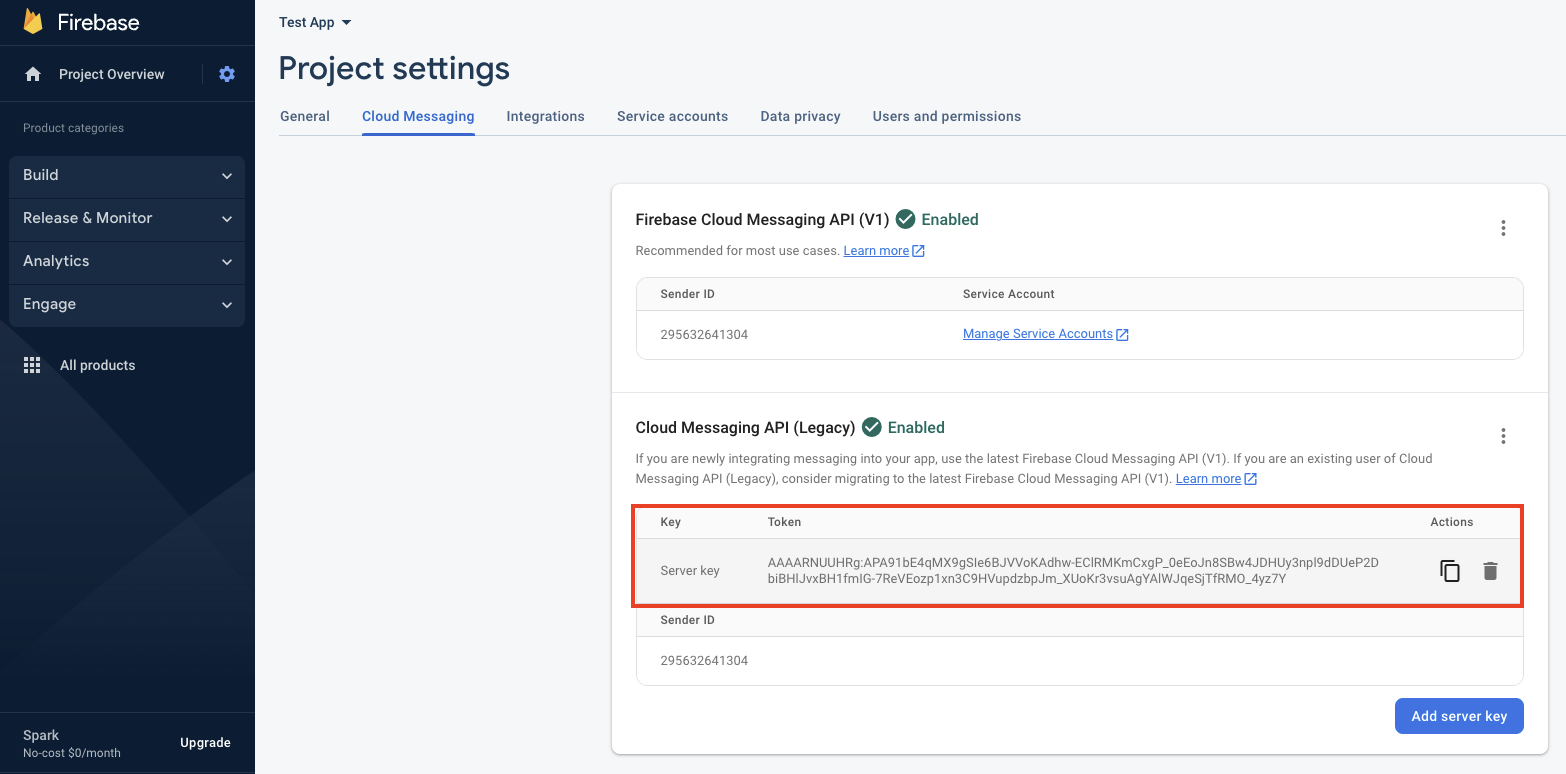1566x774 pixels.
Task: Click the Add server key button
Action: (x=1459, y=716)
